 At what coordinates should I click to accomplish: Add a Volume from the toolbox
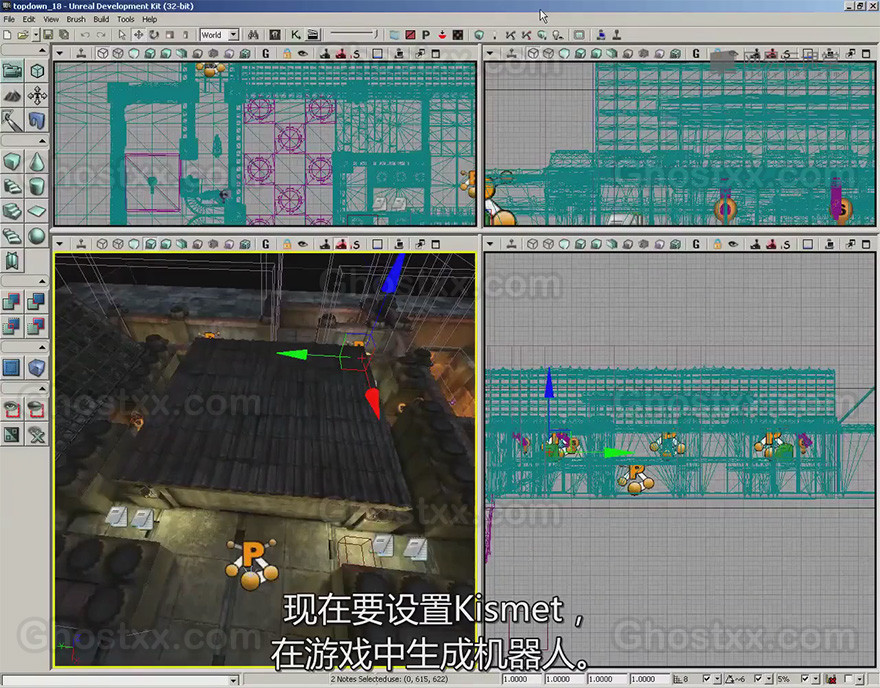pyautogui.click(x=37, y=368)
